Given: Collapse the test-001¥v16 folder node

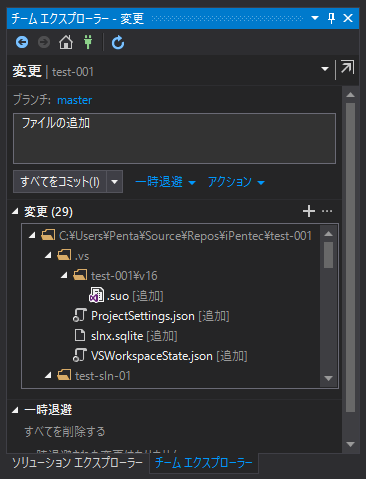Looking at the screenshot, I should [64, 276].
